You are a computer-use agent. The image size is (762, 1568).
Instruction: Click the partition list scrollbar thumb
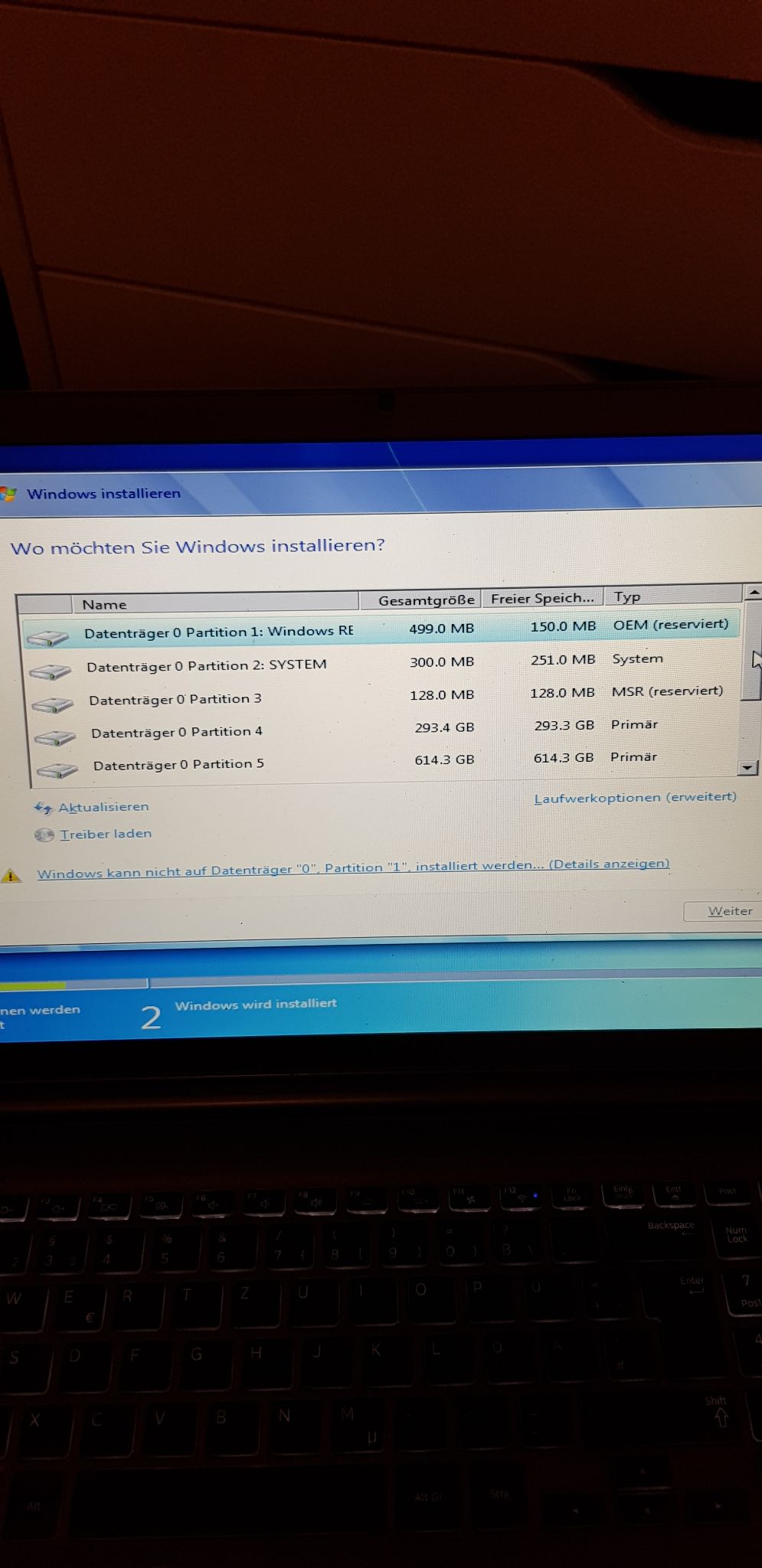coord(752,651)
